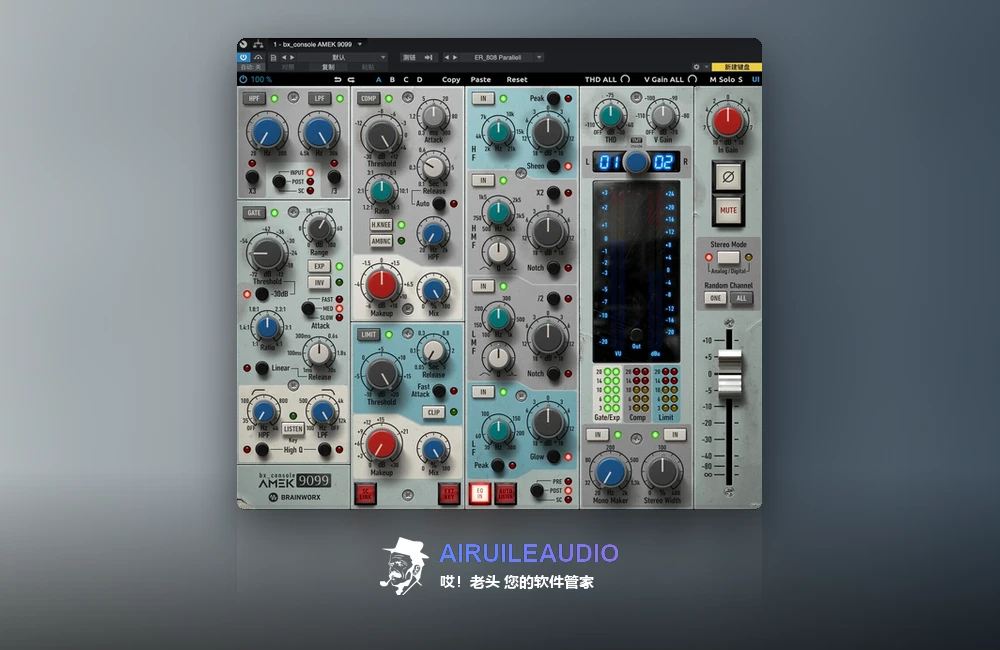
Task: Select settings slot B
Action: click(392, 80)
